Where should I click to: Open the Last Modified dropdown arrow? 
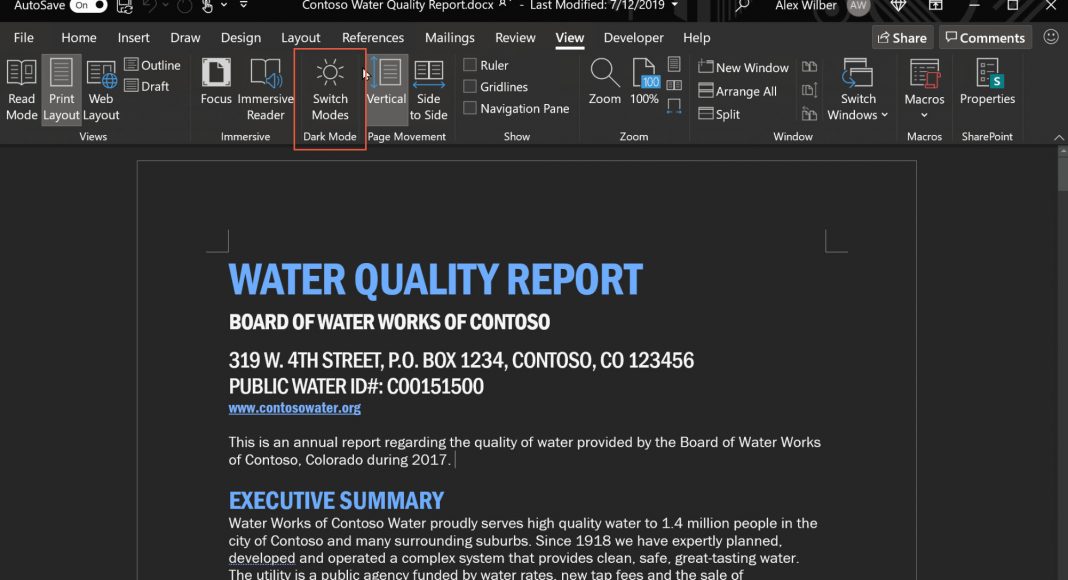tap(675, 5)
